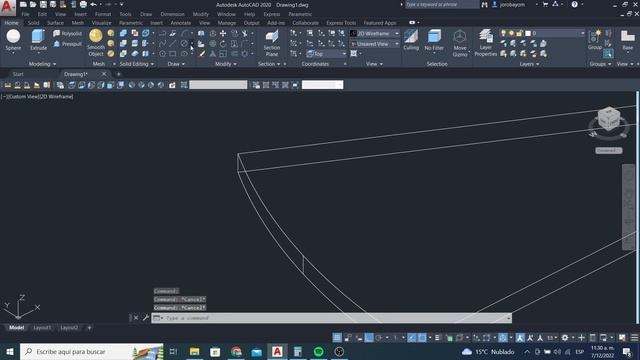Viewport: 640px width, 360px height.
Task: Toggle layer on/off lightbulb in layer dropdown
Action: tap(504, 33)
